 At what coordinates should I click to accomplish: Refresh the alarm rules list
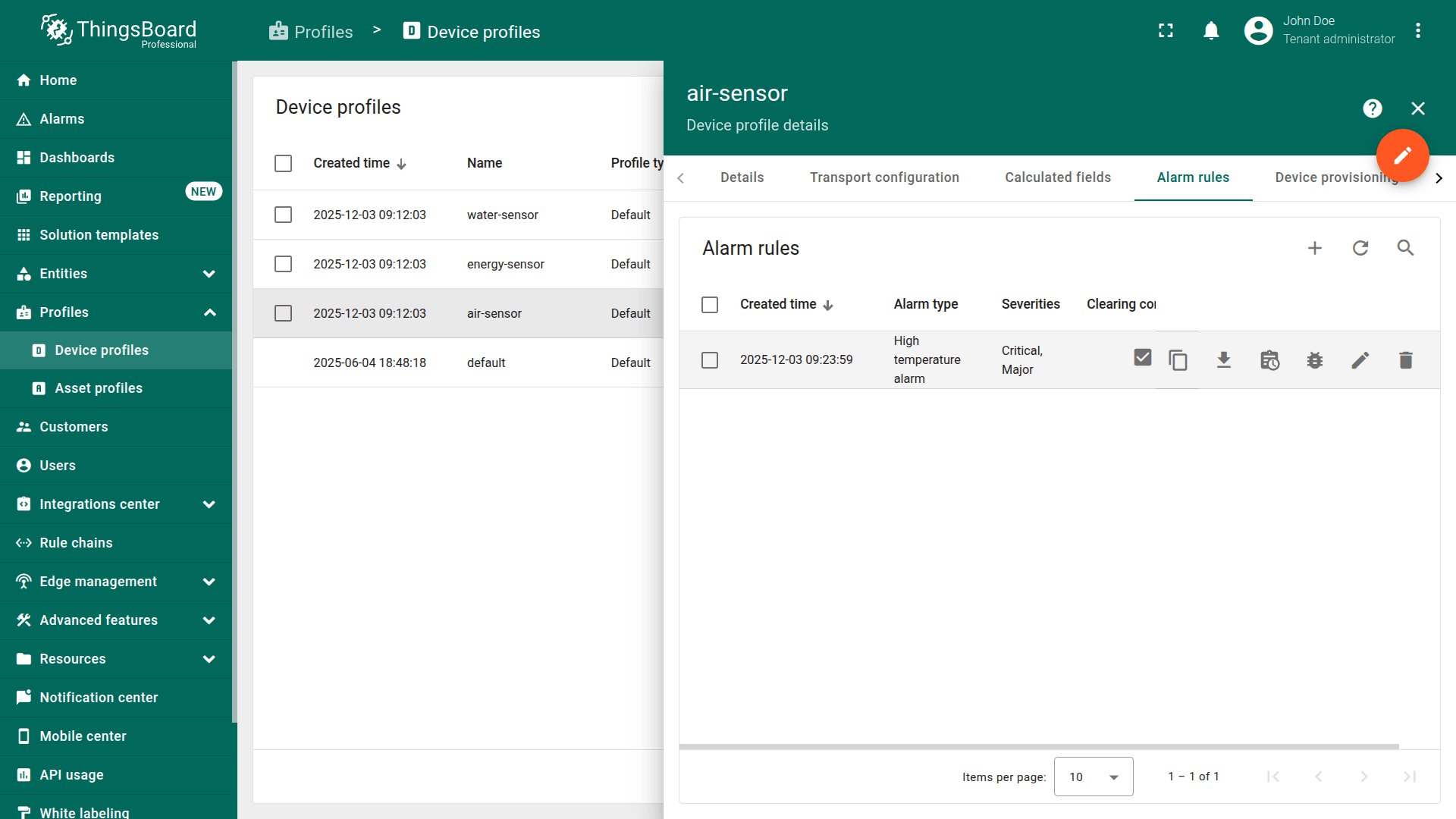coord(1360,248)
